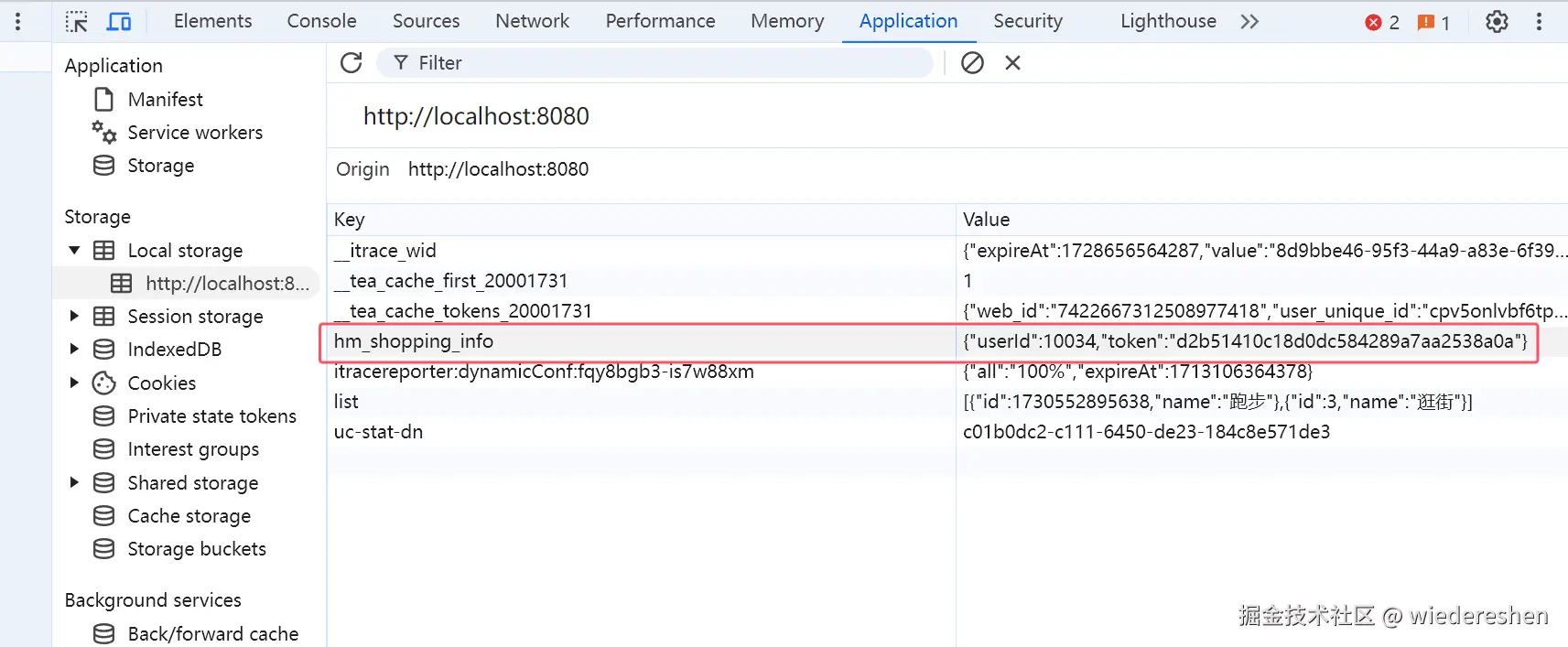Click the refresh storage icon
1568x647 pixels.
pos(351,63)
